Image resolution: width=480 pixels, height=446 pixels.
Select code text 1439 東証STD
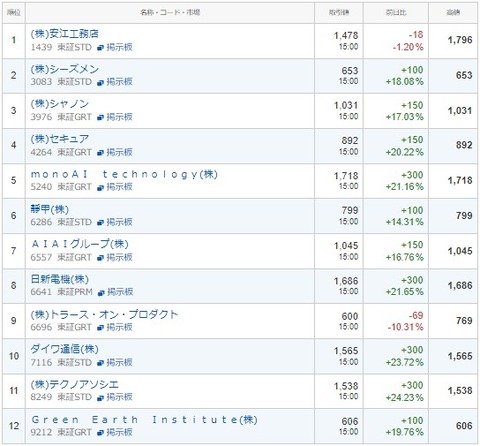[61, 47]
